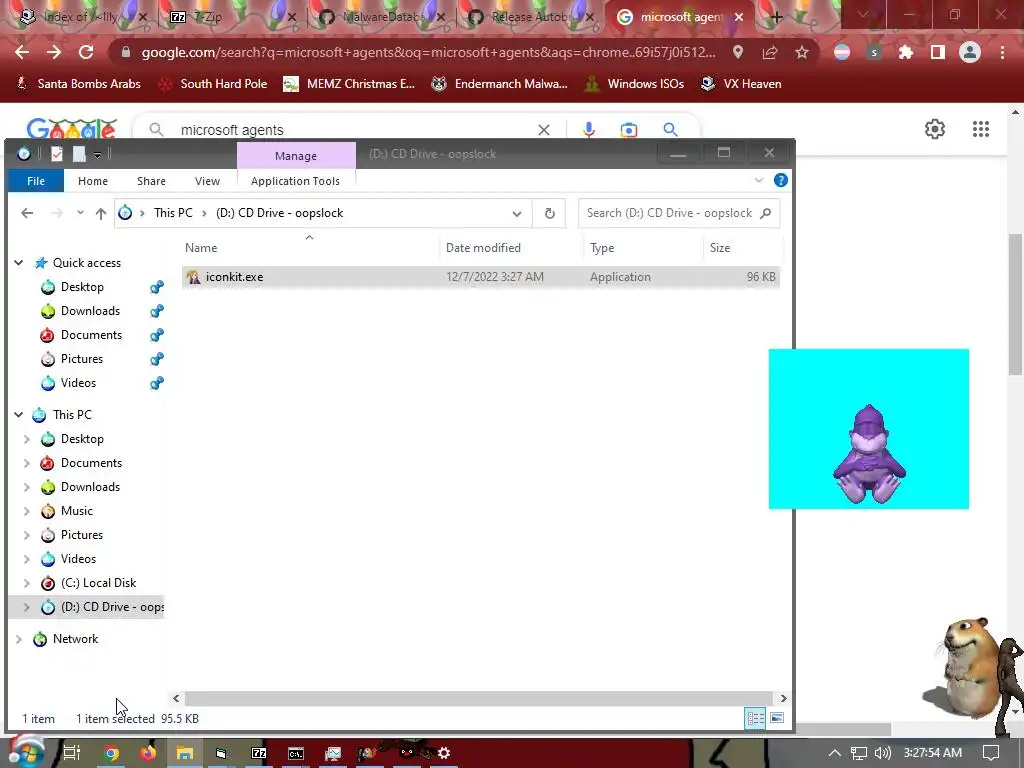Switch to the View ribbon tab
The height and width of the screenshot is (768, 1024).
pyautogui.click(x=207, y=181)
